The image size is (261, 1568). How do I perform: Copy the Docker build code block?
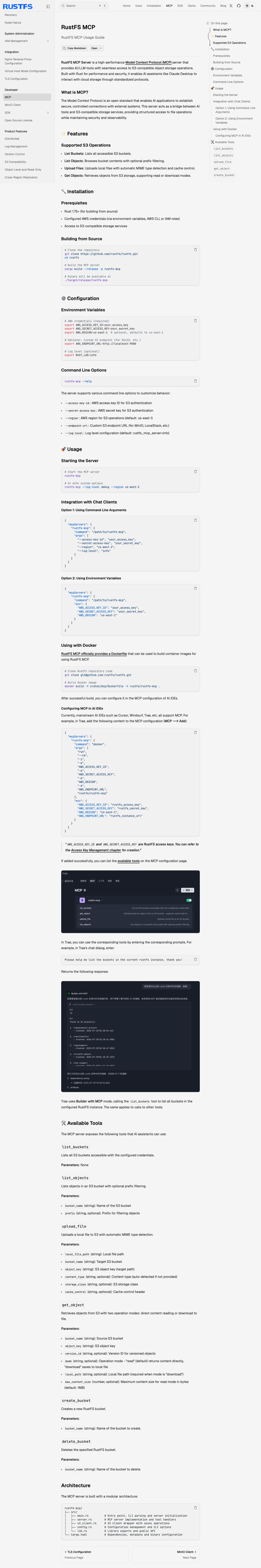point(195,671)
